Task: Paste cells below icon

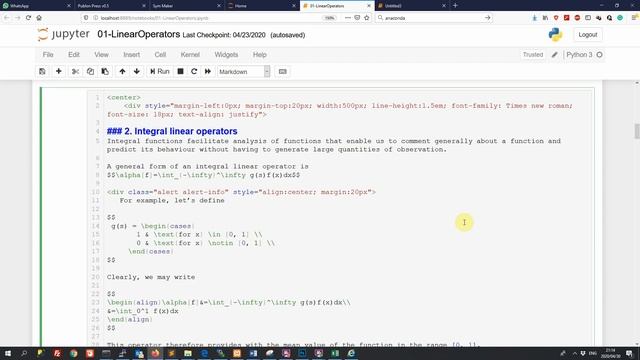Action: click(105, 71)
